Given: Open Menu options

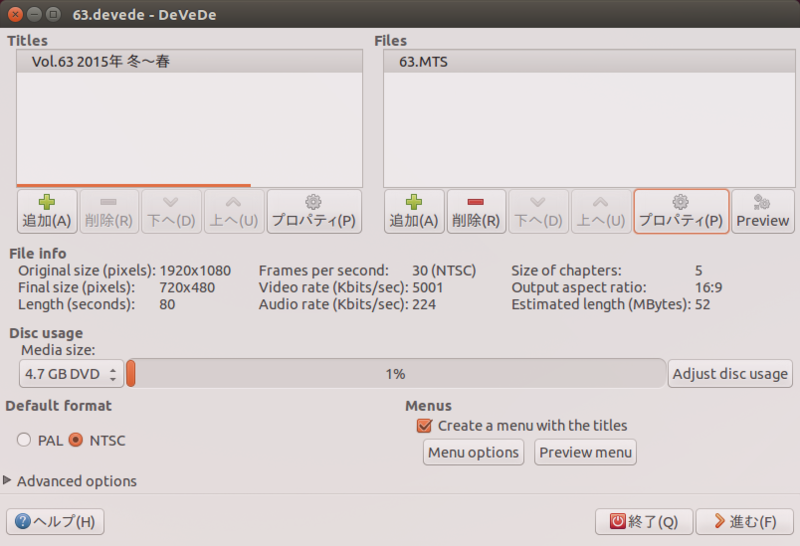Looking at the screenshot, I should click(473, 452).
